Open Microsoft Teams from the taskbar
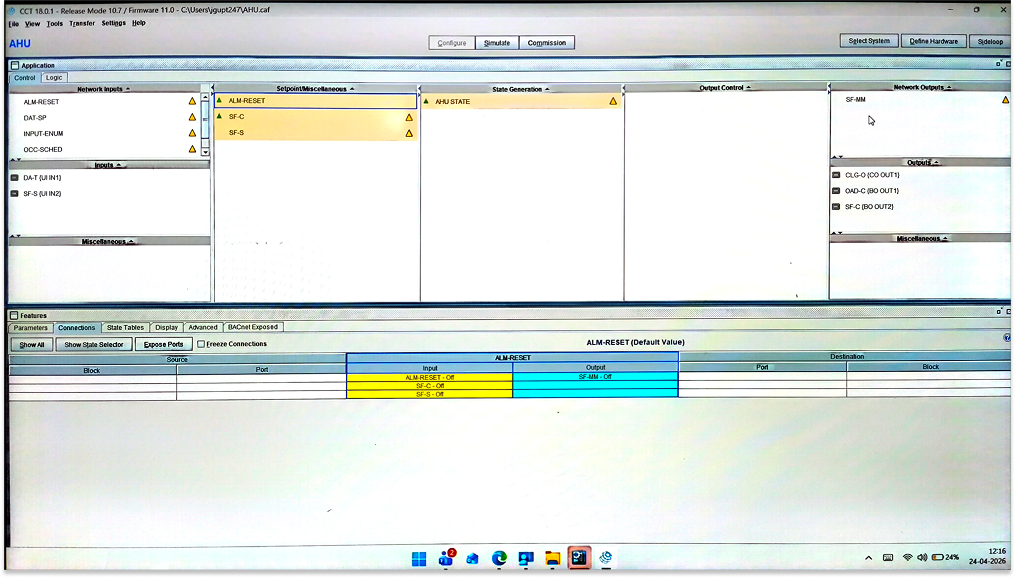 (x=446, y=558)
